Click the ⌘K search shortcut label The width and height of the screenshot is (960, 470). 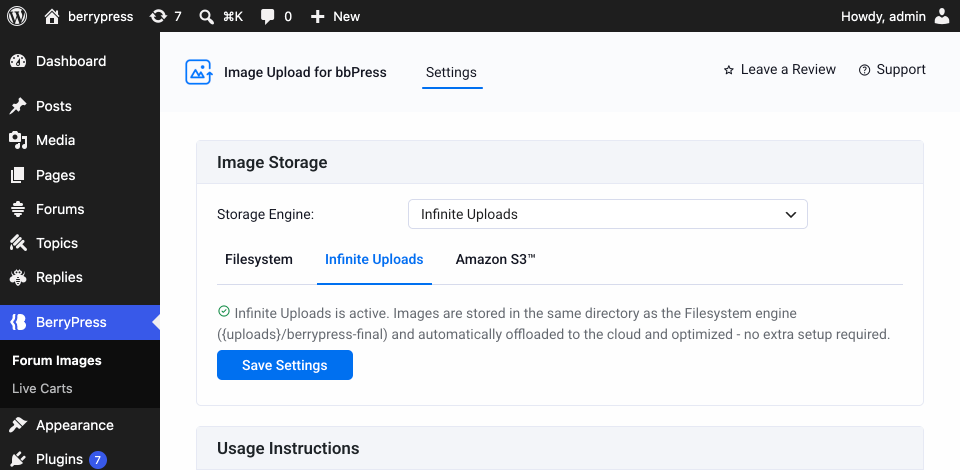coord(233,17)
